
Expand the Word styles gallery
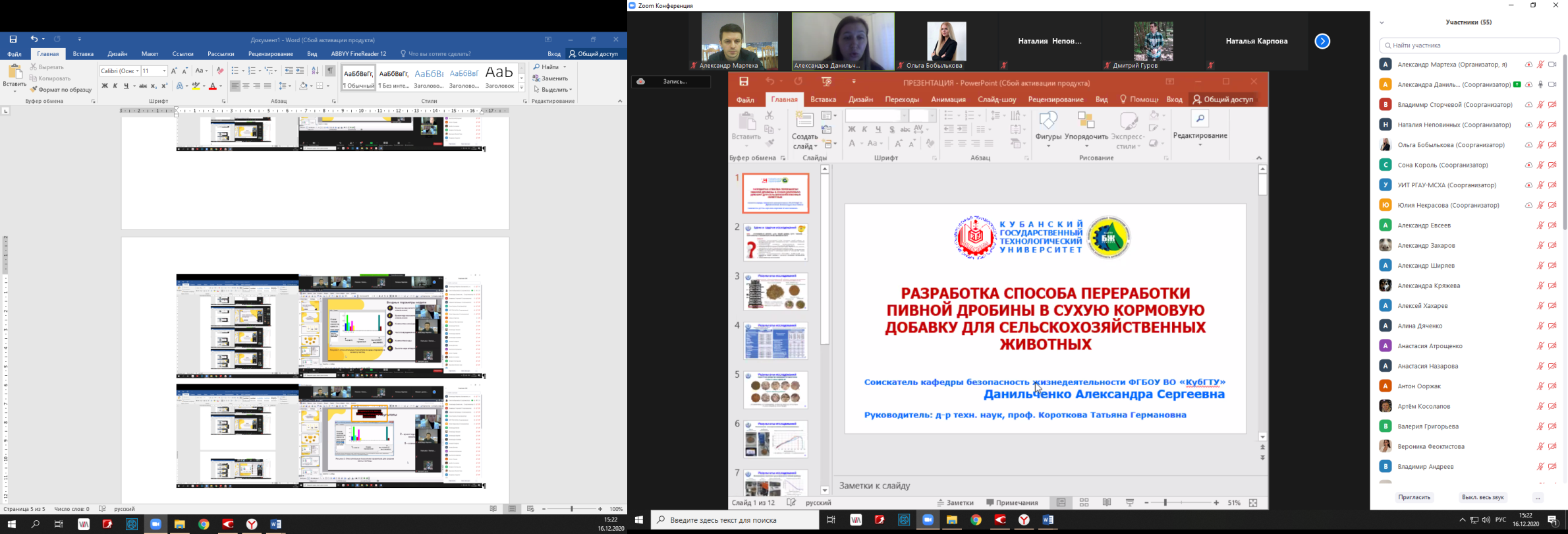pyautogui.click(x=522, y=88)
